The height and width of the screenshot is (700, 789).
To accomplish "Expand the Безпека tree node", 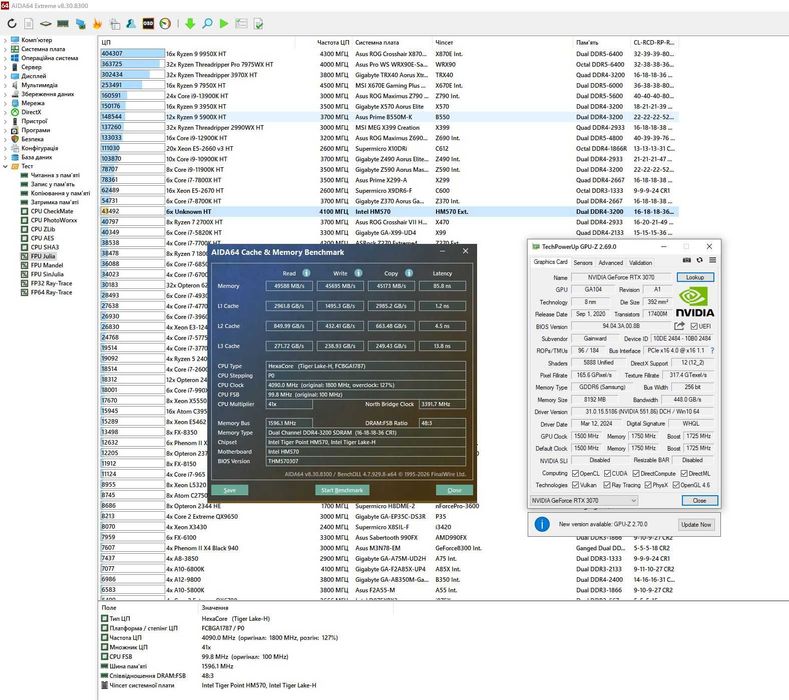I will click(5, 139).
